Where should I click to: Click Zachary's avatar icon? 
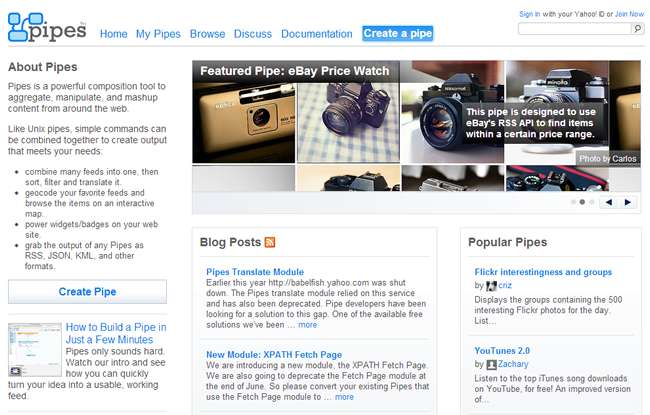click(x=491, y=364)
